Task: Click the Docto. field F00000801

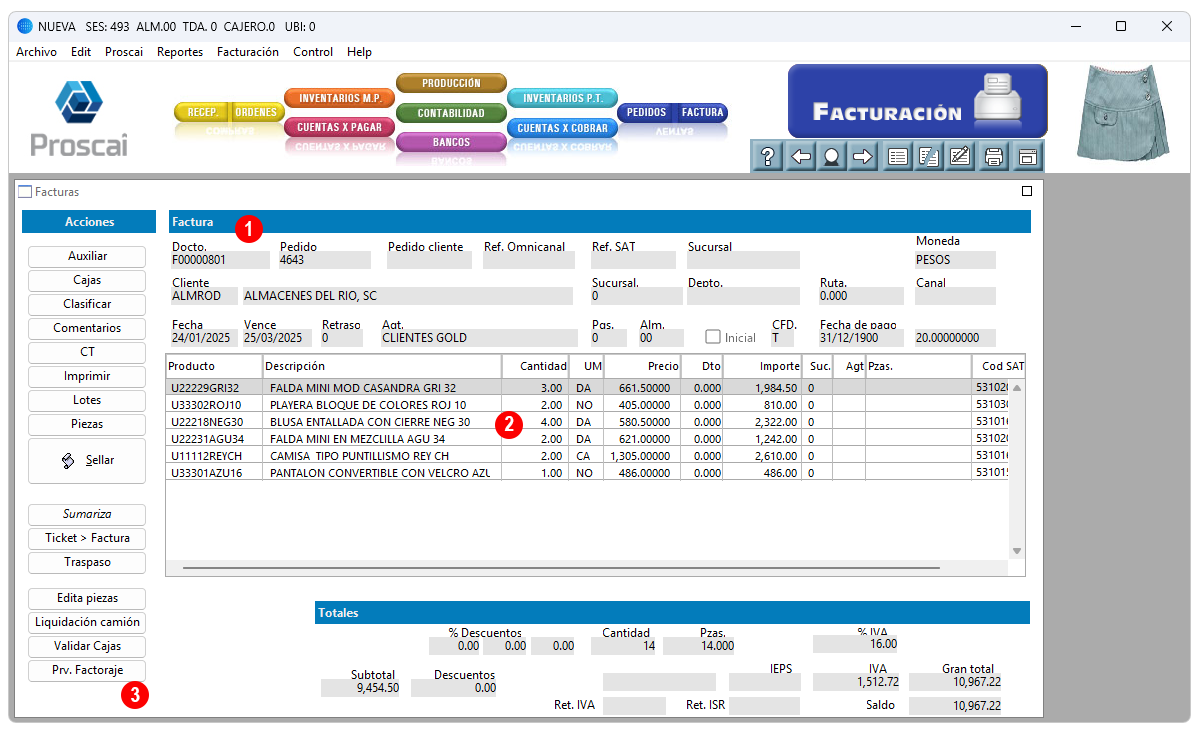Action: (220, 260)
